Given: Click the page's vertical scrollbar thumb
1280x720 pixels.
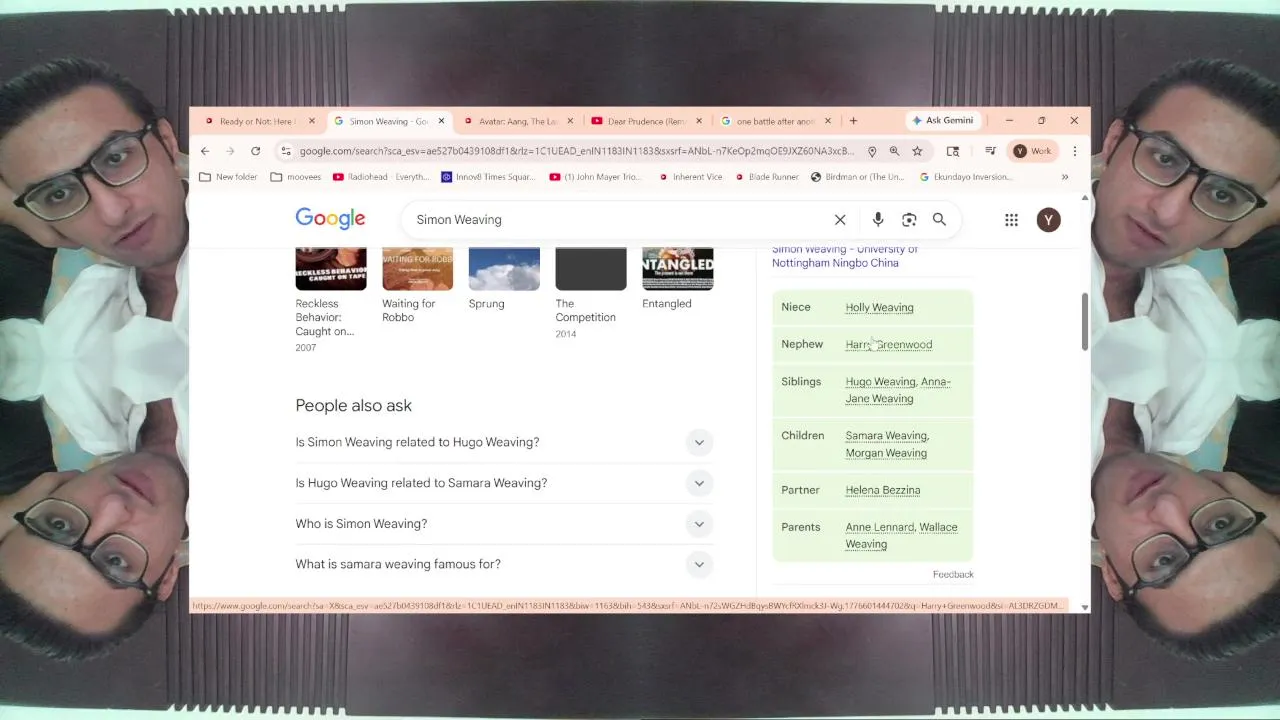Looking at the screenshot, I should (x=1084, y=322).
